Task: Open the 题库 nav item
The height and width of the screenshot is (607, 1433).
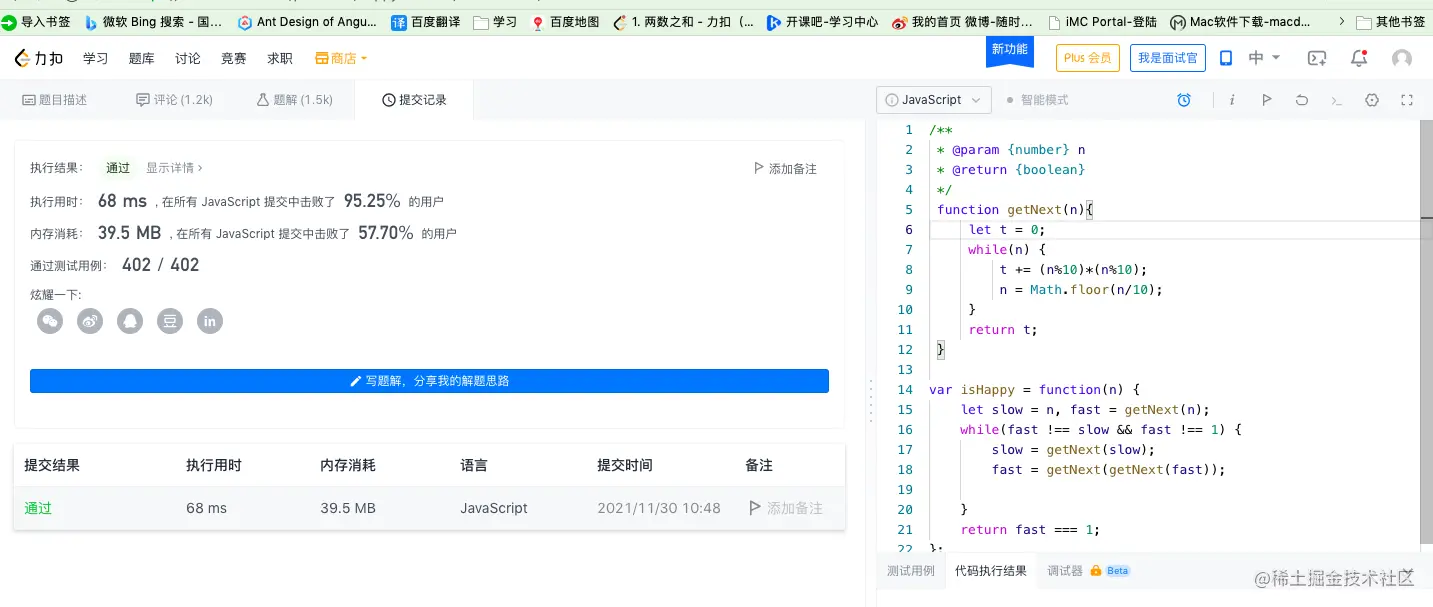Action: click(x=142, y=59)
